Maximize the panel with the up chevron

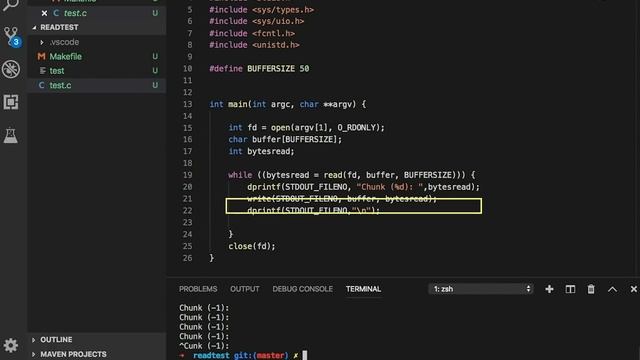tap(612, 289)
